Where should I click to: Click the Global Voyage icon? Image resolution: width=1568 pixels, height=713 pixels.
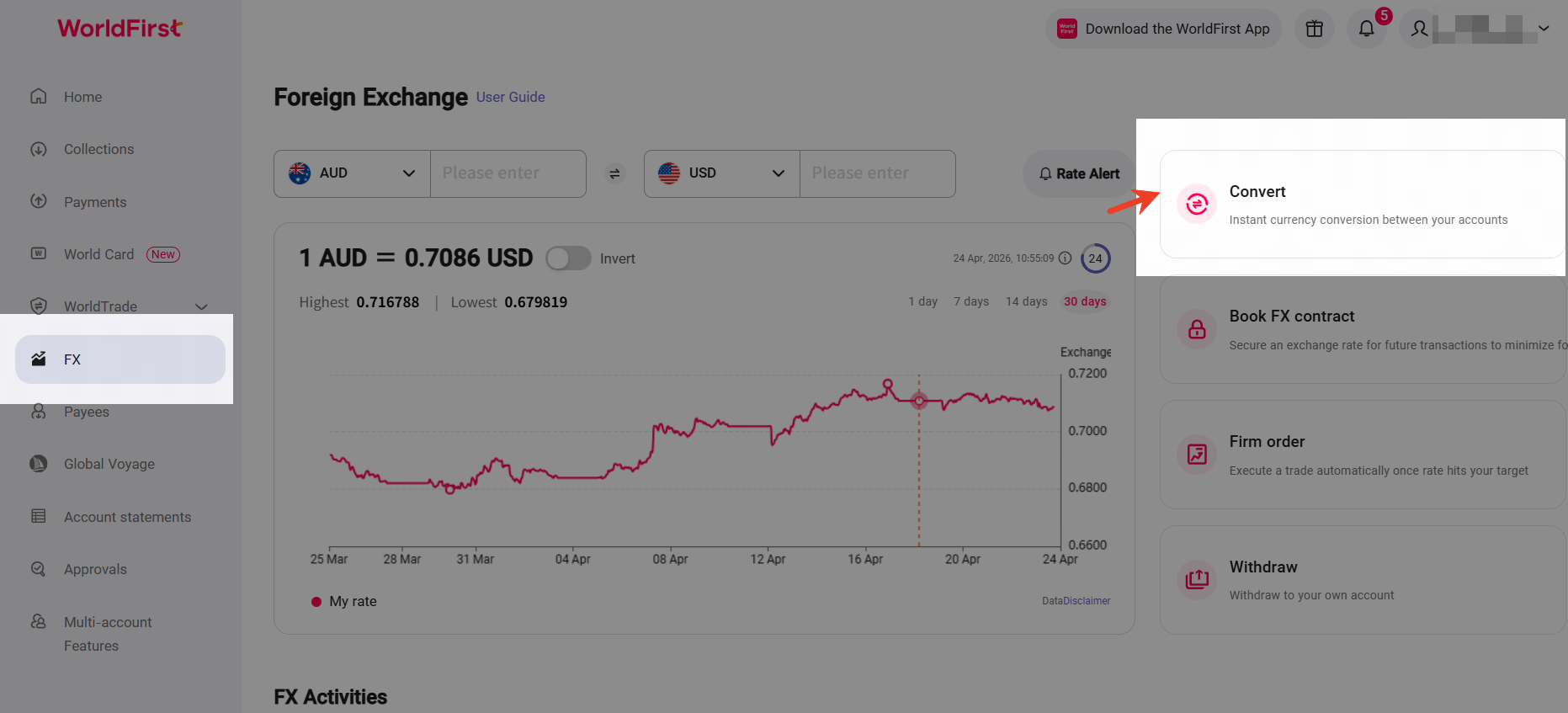point(39,464)
